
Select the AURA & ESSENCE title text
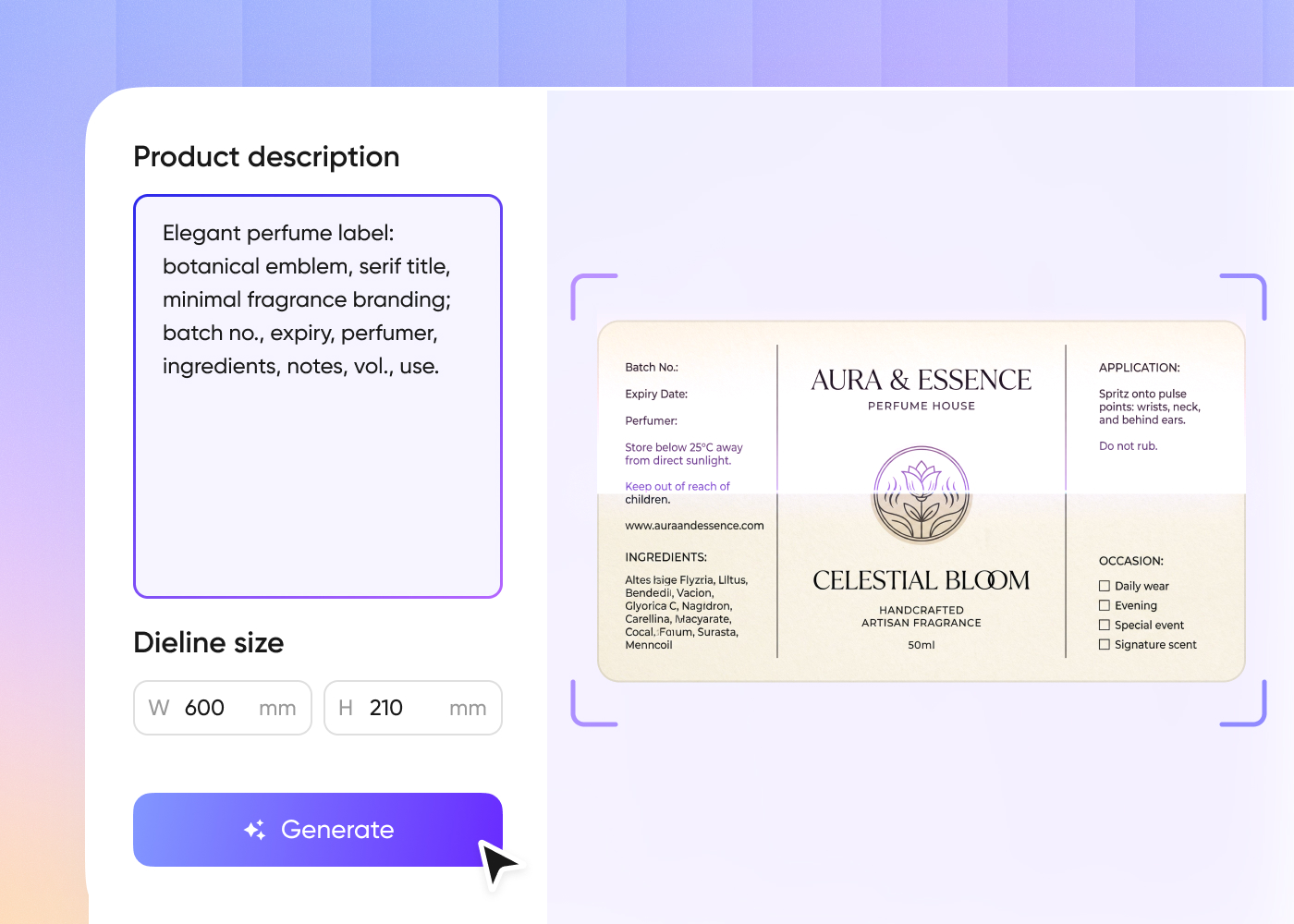pyautogui.click(x=922, y=380)
